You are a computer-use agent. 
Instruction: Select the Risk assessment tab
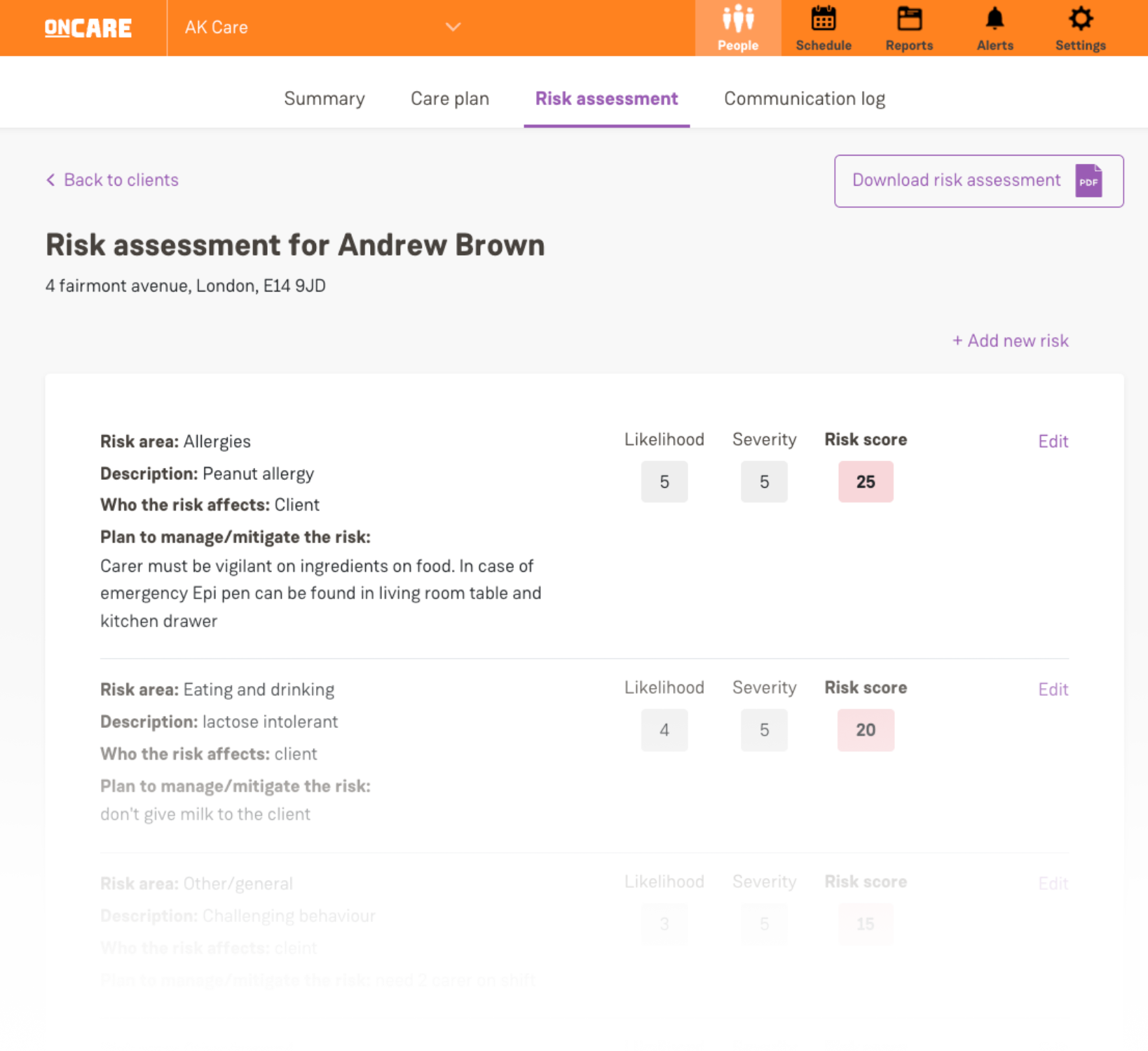pos(606,99)
